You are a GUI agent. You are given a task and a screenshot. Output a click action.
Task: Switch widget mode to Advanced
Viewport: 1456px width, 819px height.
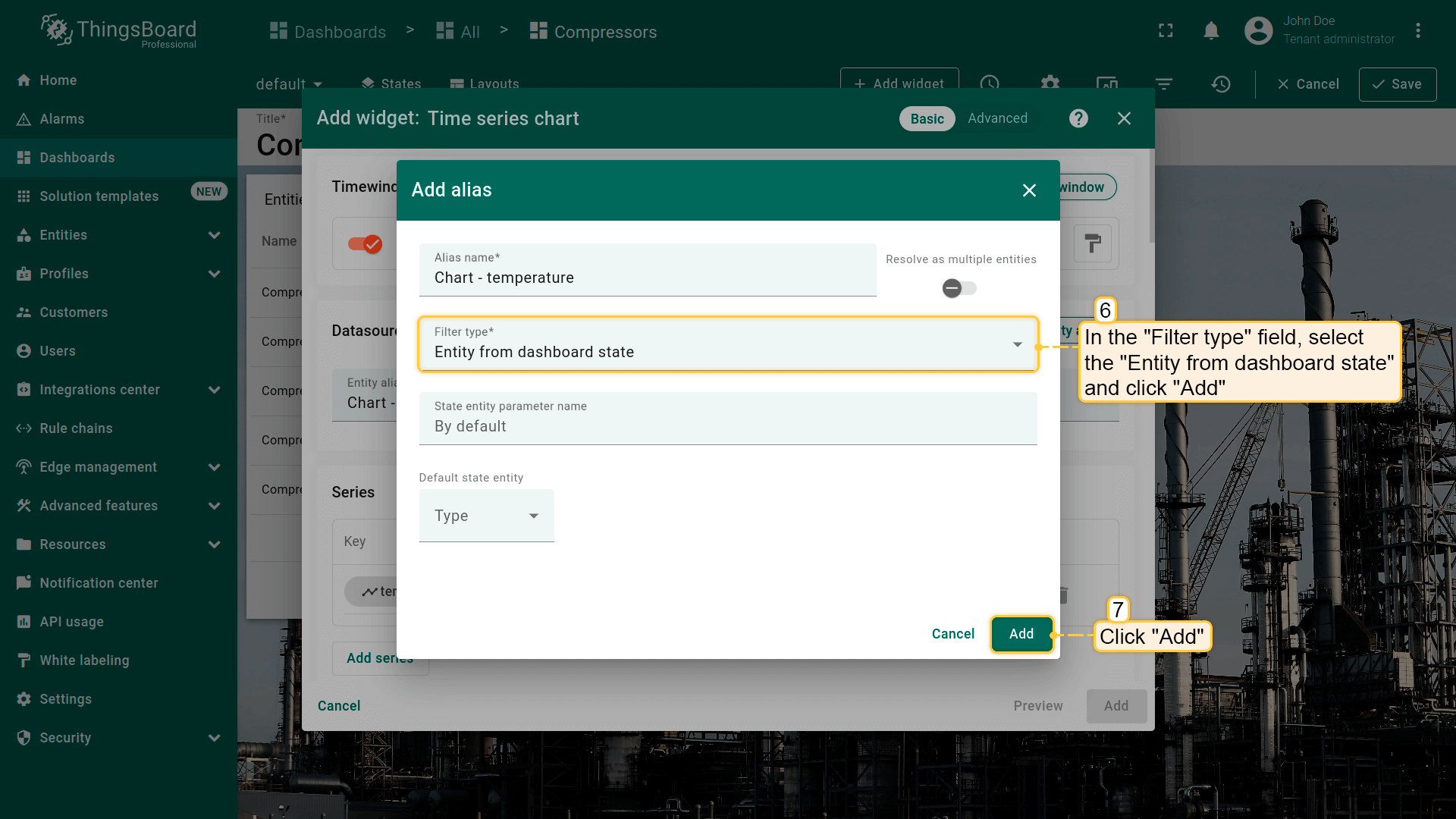pyautogui.click(x=997, y=118)
